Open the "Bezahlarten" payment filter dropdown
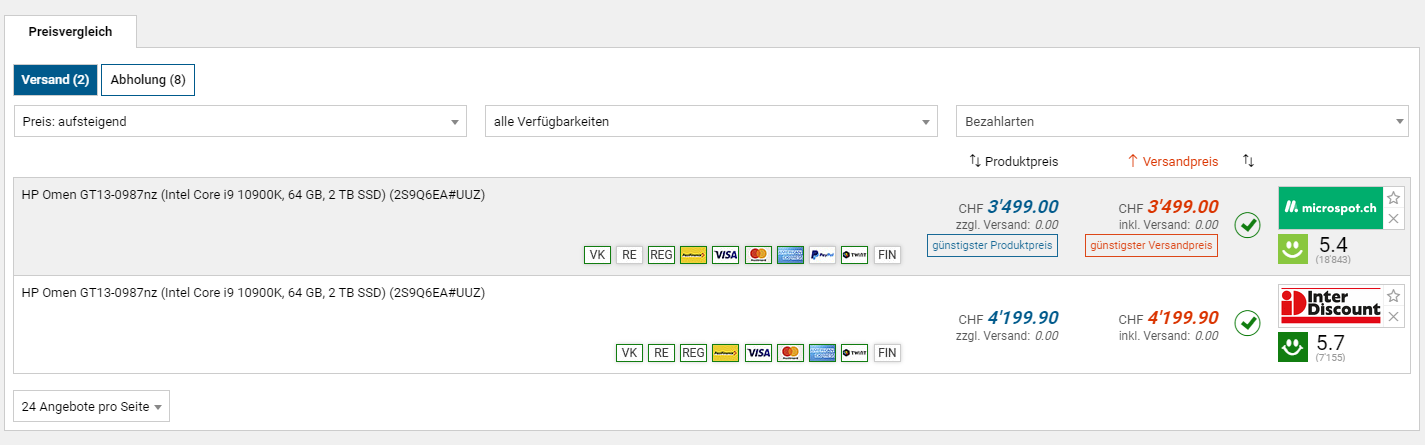This screenshot has width=1425, height=445. [1182, 122]
